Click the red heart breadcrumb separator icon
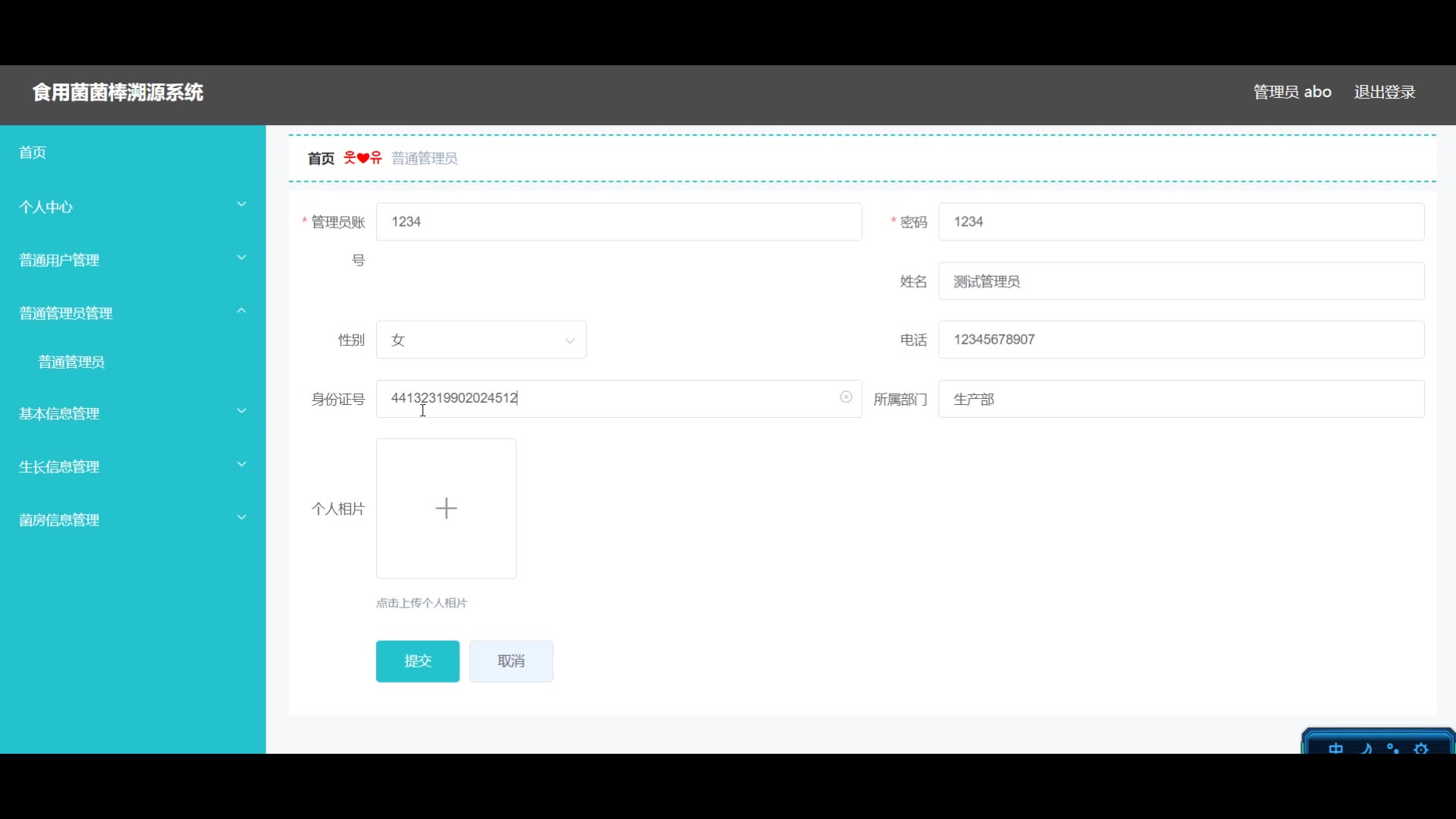The image size is (1456, 819). 362,158
